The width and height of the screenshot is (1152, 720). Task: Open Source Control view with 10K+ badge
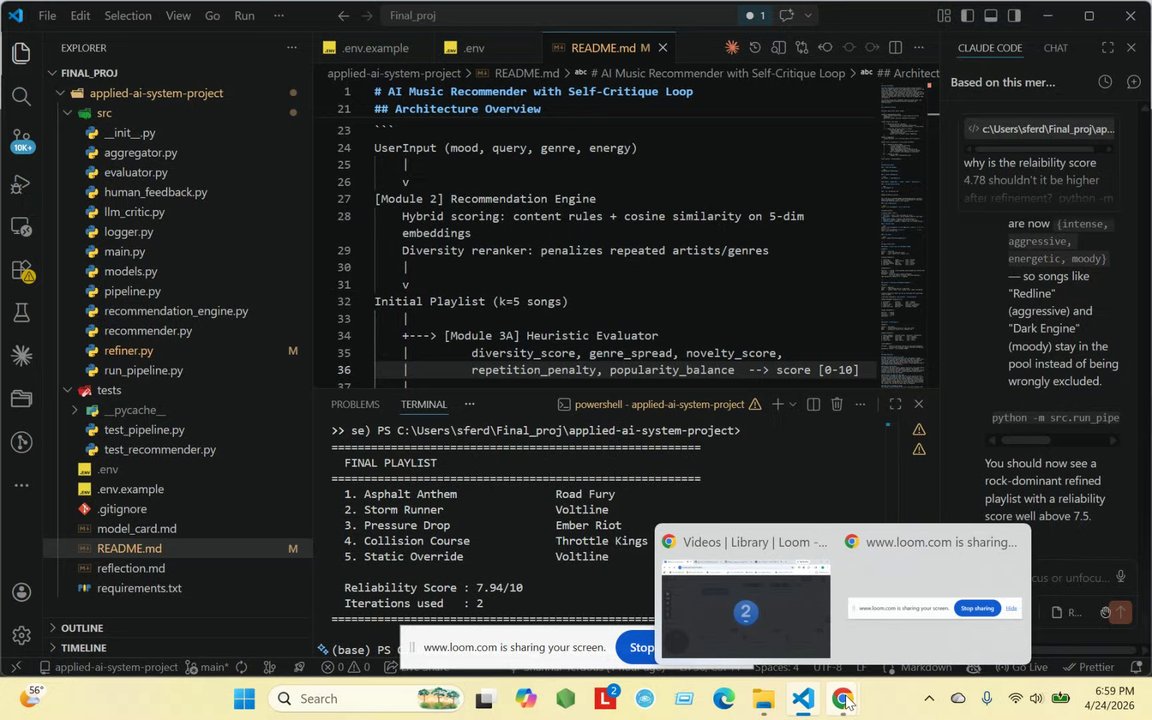coord(21,140)
